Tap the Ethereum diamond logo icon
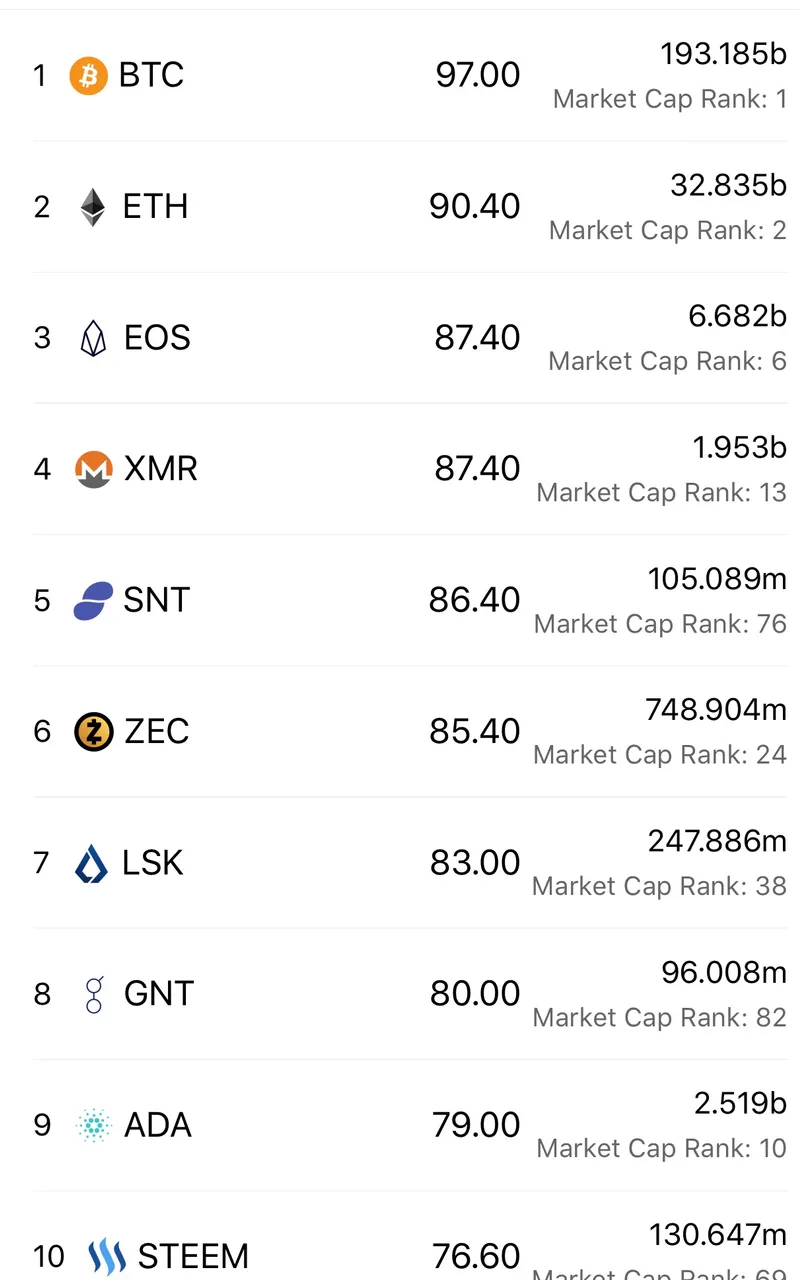Viewport: 799px width, 1280px height. click(93, 207)
